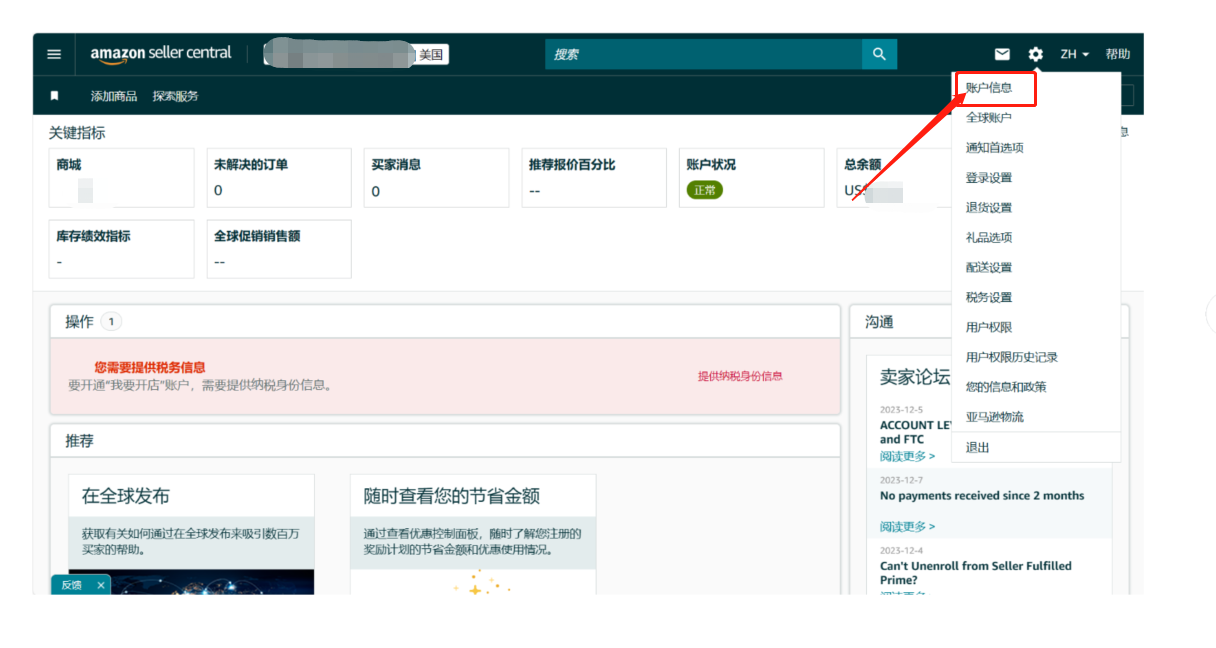Open the 随时查看您的节省金额 card

tap(472, 534)
